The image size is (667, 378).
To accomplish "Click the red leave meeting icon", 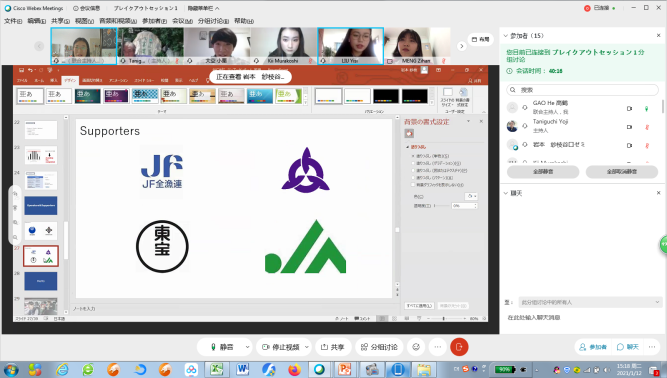I will (x=459, y=347).
